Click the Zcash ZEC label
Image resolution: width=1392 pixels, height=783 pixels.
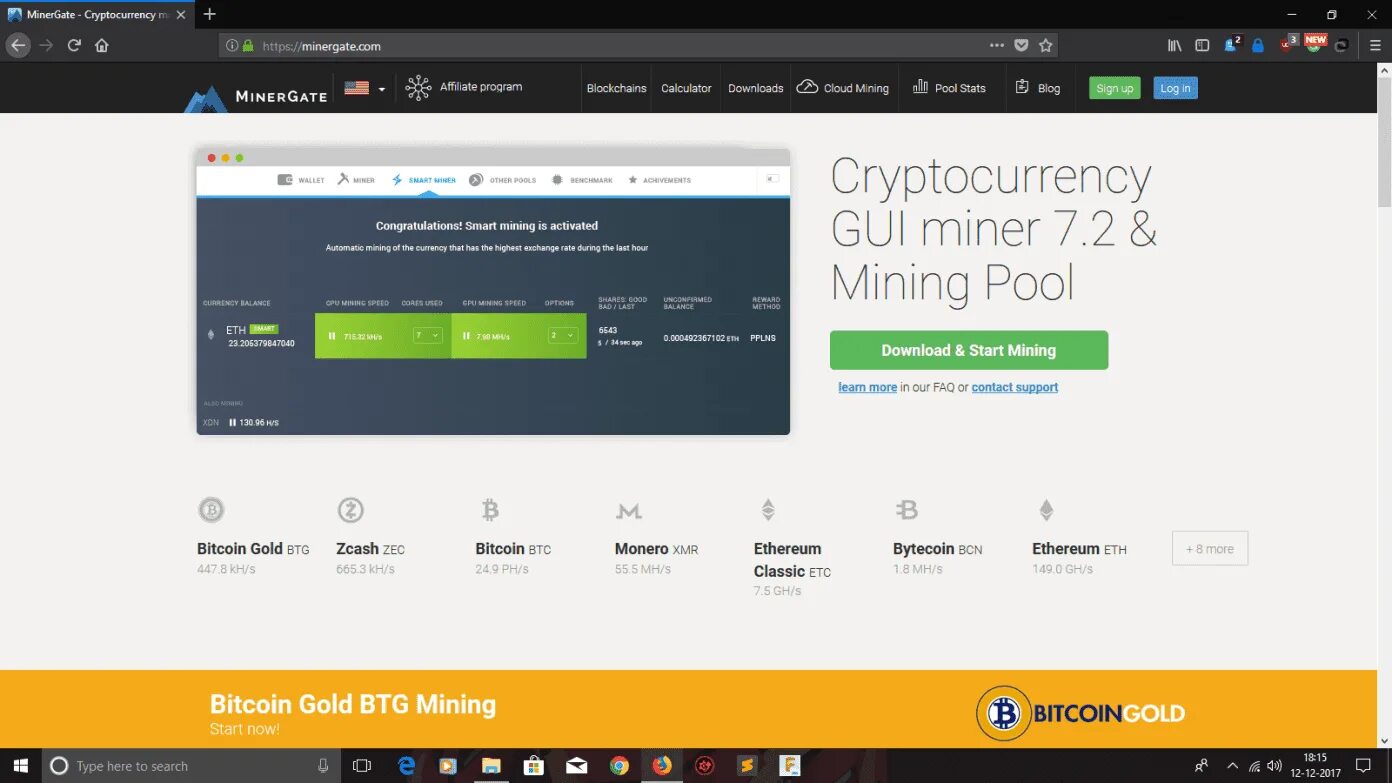[370, 549]
